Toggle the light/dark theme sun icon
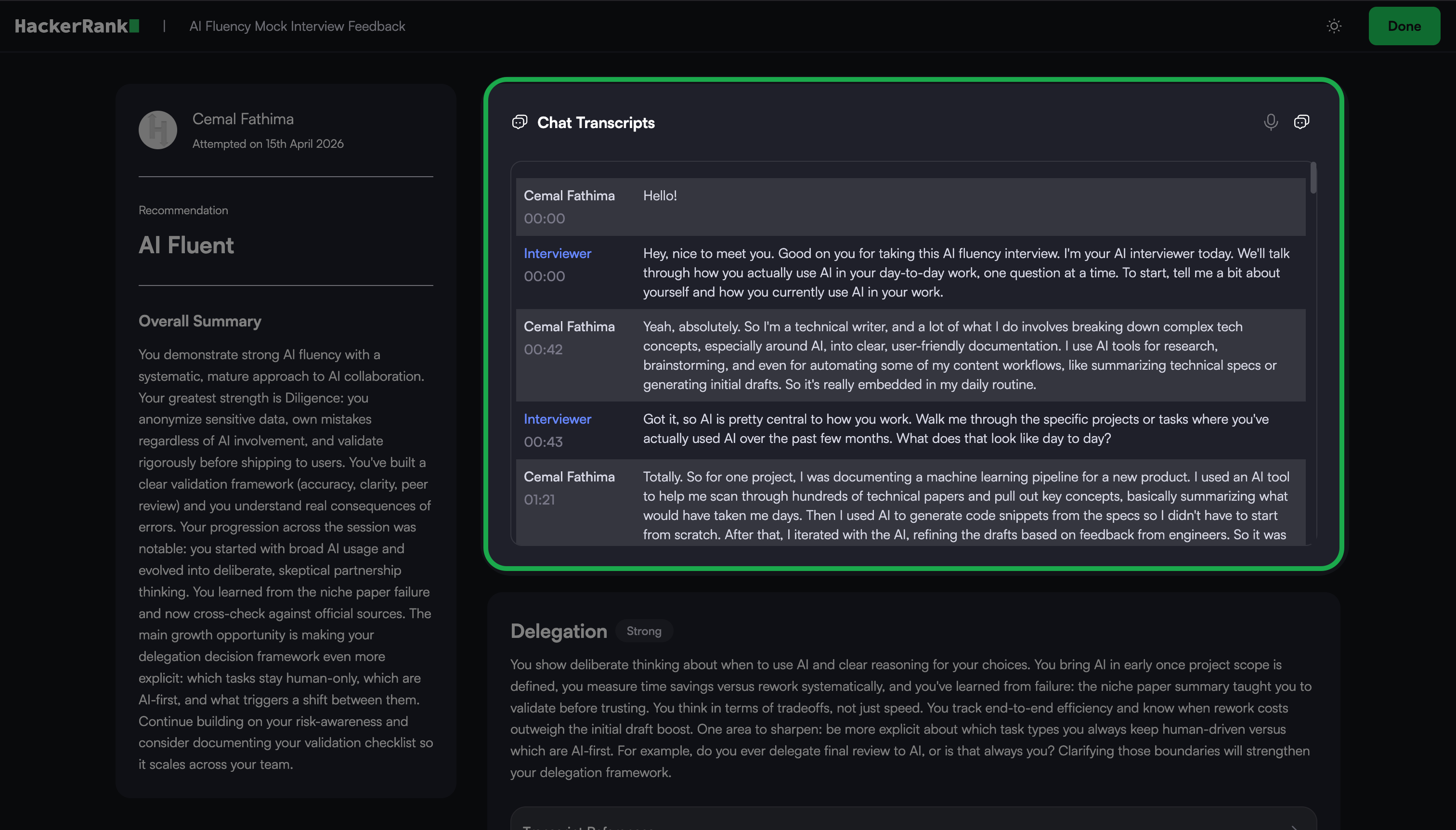Image resolution: width=1456 pixels, height=830 pixels. coord(1334,26)
